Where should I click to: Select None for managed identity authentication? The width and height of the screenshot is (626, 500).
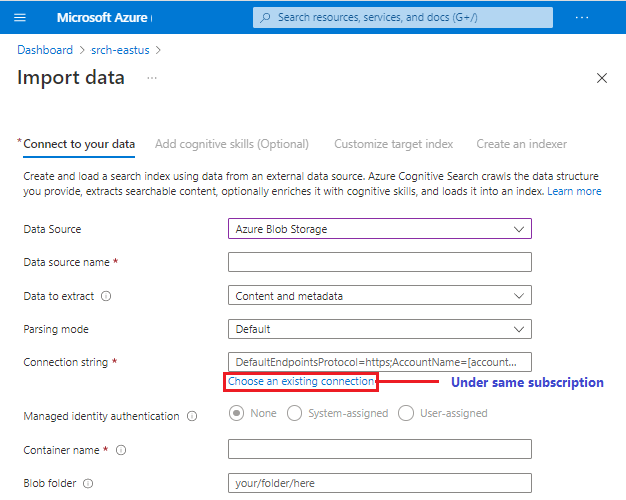click(x=238, y=413)
